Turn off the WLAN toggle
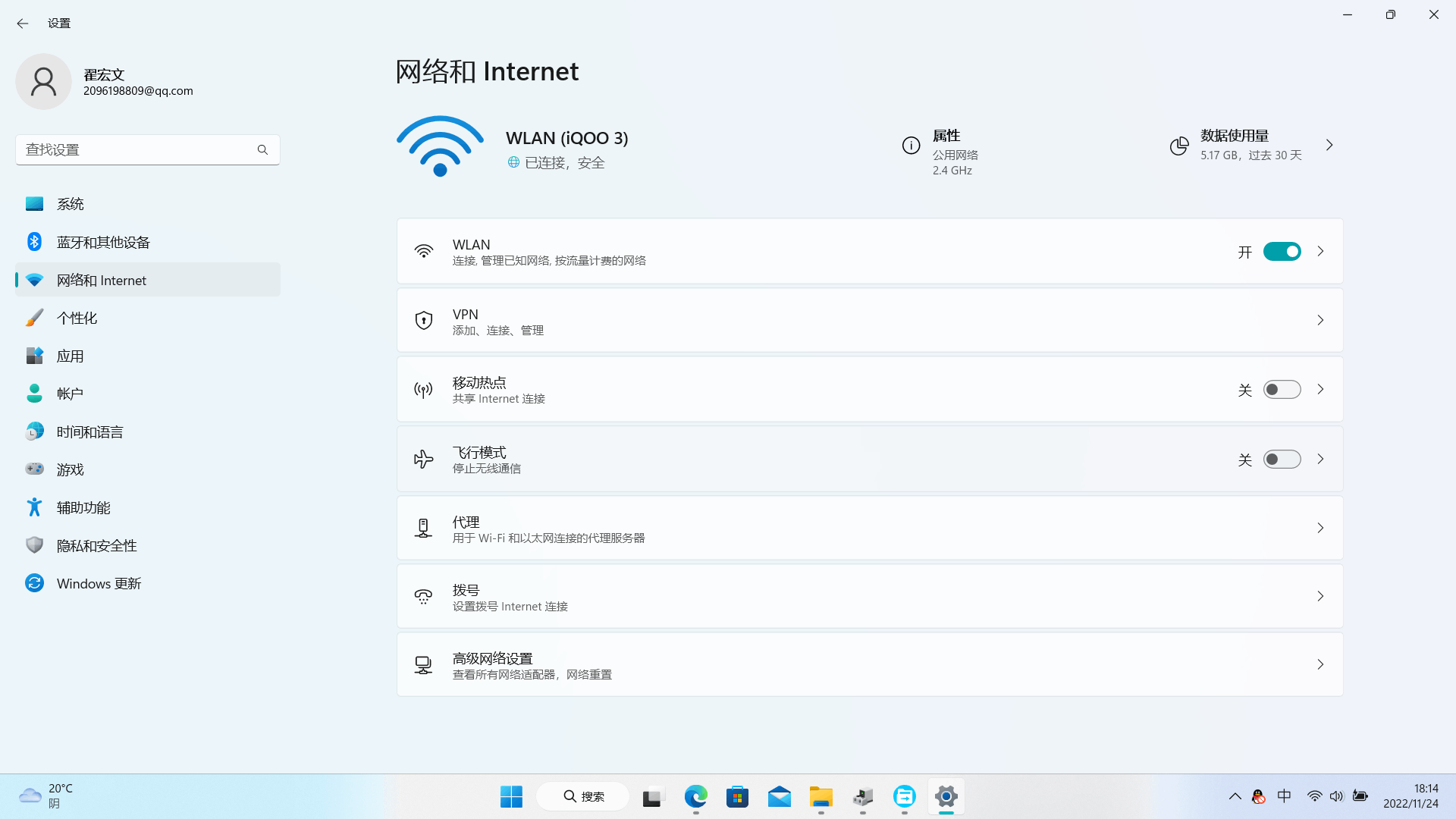Viewport: 1456px width, 819px height. (1282, 251)
